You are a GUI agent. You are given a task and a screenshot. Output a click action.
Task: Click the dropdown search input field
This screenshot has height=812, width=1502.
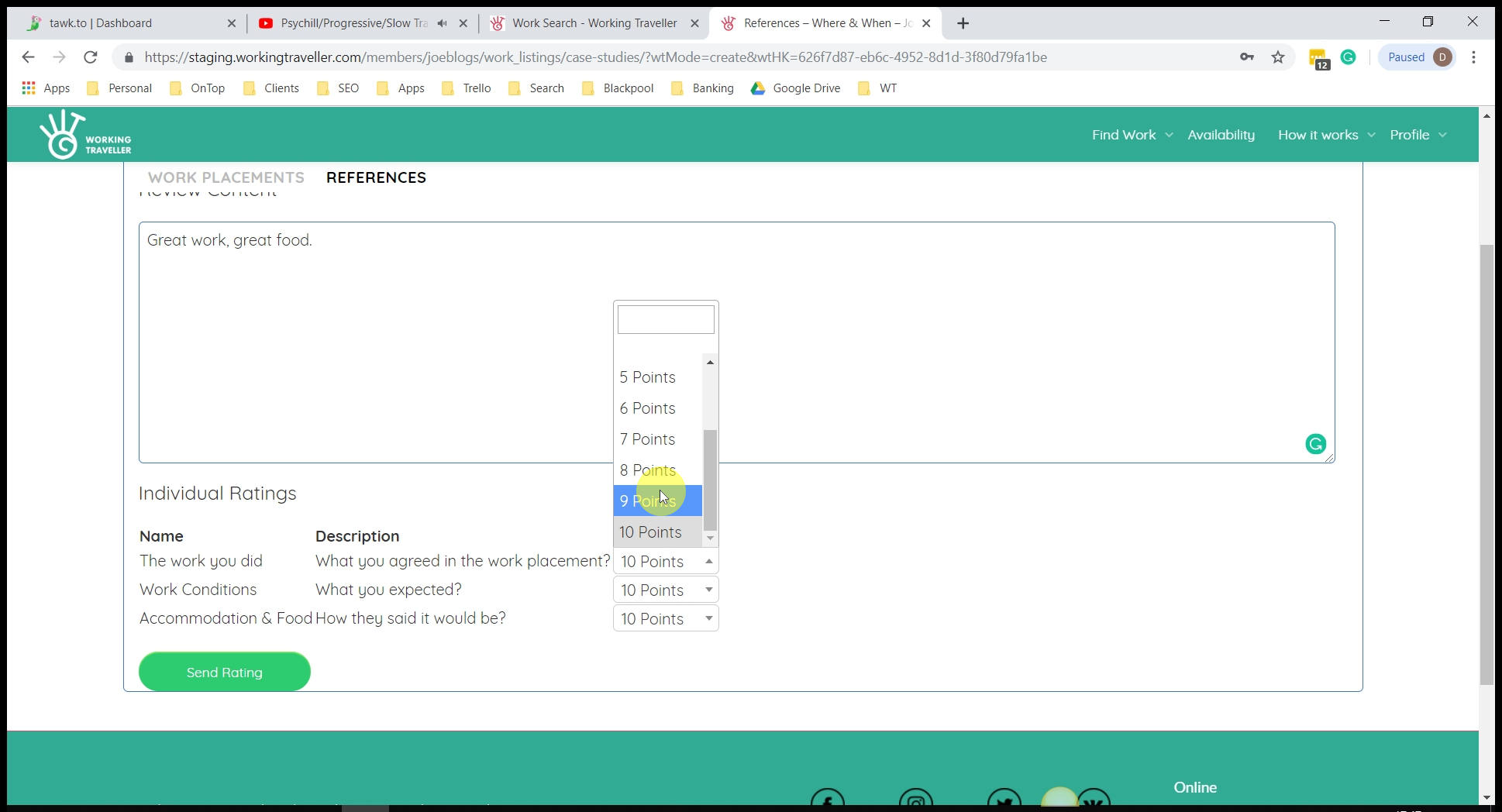tap(665, 319)
